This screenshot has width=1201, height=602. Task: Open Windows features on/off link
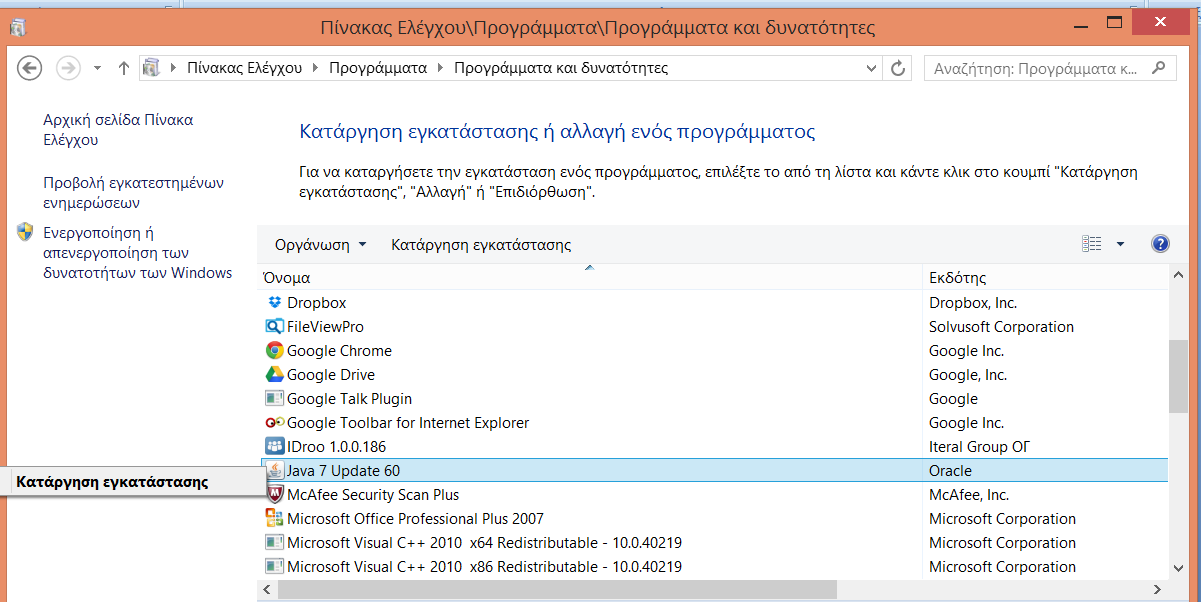[137, 253]
